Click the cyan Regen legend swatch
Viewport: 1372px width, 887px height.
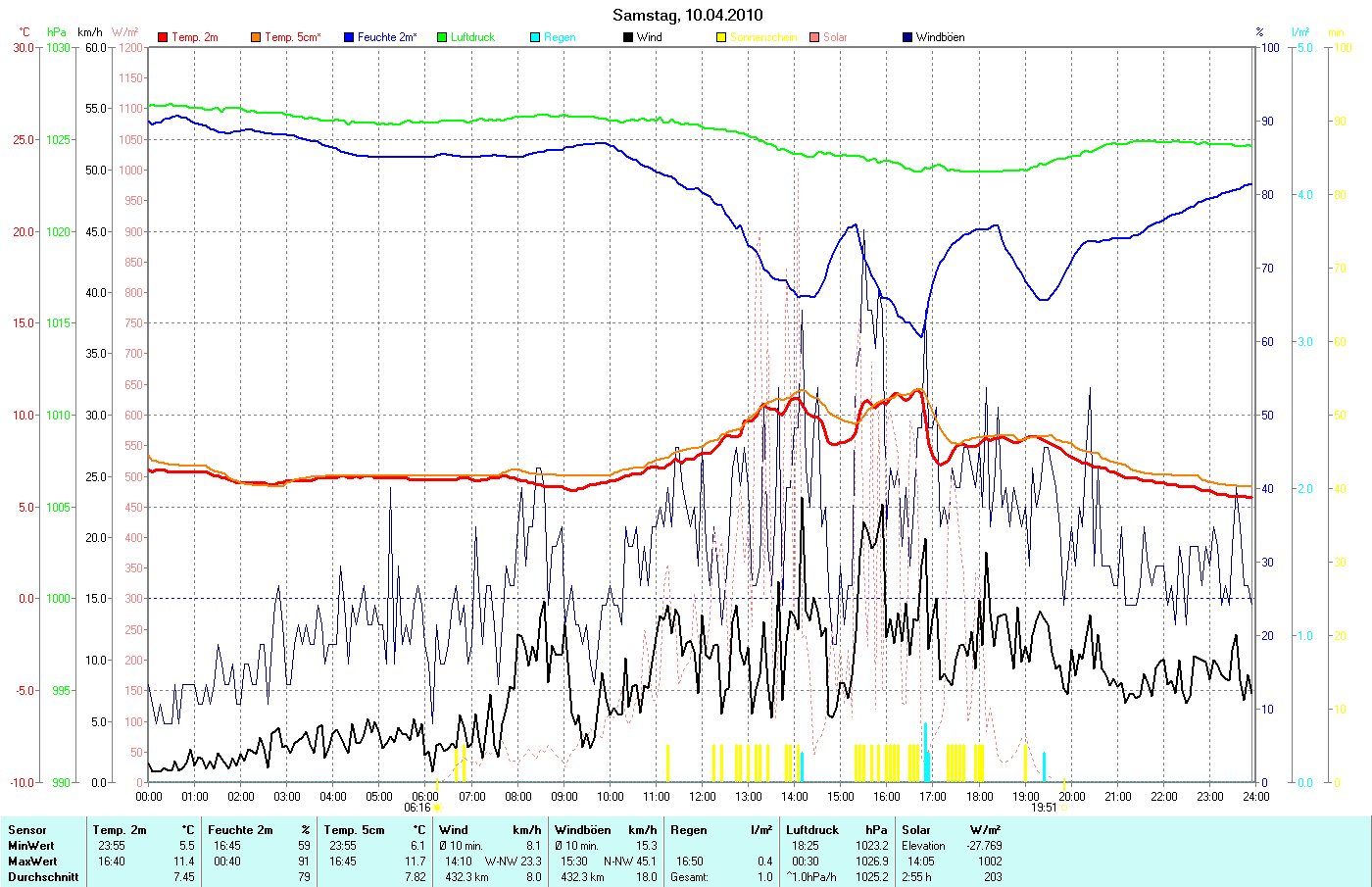point(535,37)
